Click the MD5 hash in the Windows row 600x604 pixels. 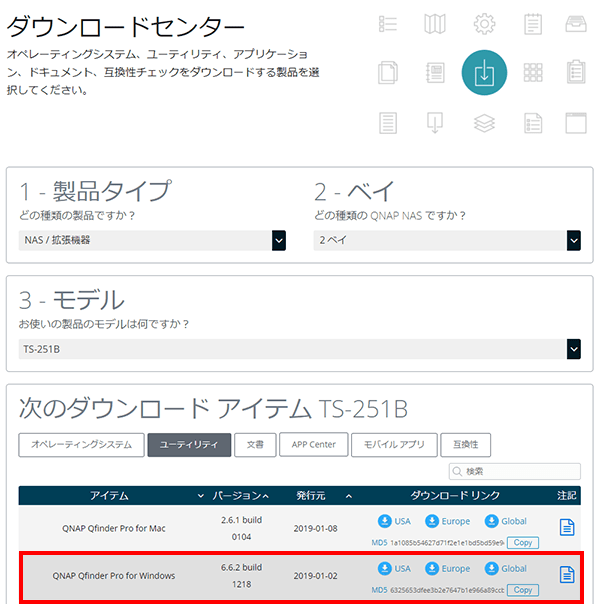point(447,590)
